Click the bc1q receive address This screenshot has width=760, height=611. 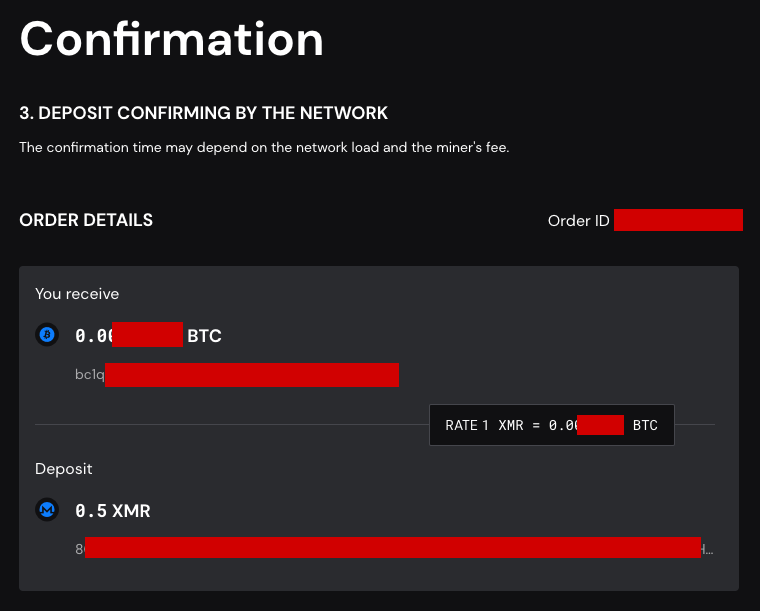pos(237,375)
